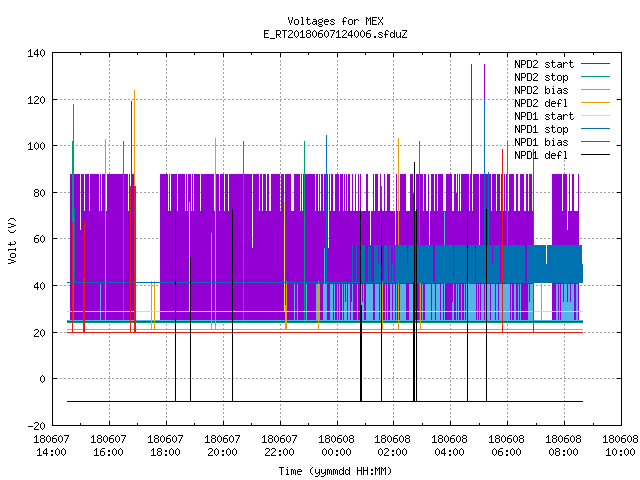Click the 'NPD1 bias' legend label

541,142
